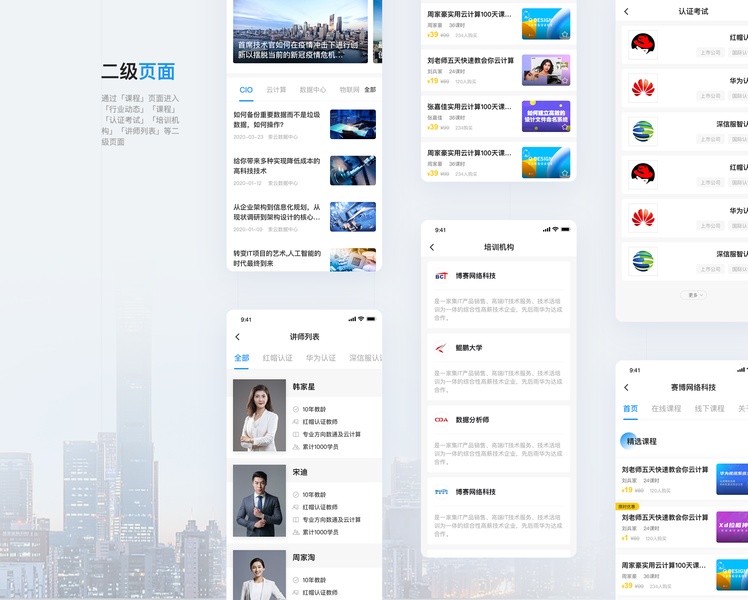The width and height of the screenshot is (748, 600).
Task: Select 线下课程 tab in 赛博网络科技 screen
Action: (x=709, y=408)
